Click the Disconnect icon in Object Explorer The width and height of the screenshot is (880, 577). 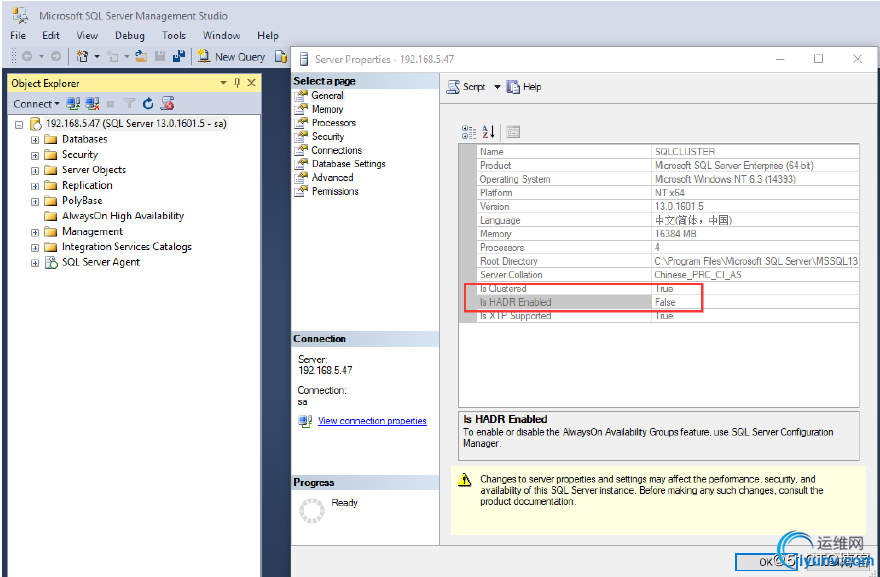click(x=92, y=103)
